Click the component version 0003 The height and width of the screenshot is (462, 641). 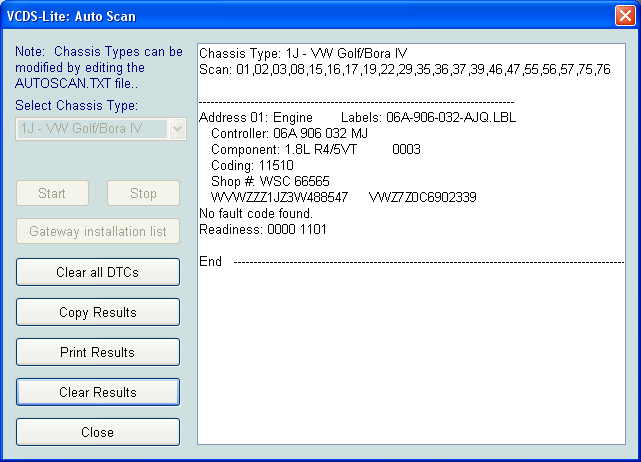coord(406,149)
